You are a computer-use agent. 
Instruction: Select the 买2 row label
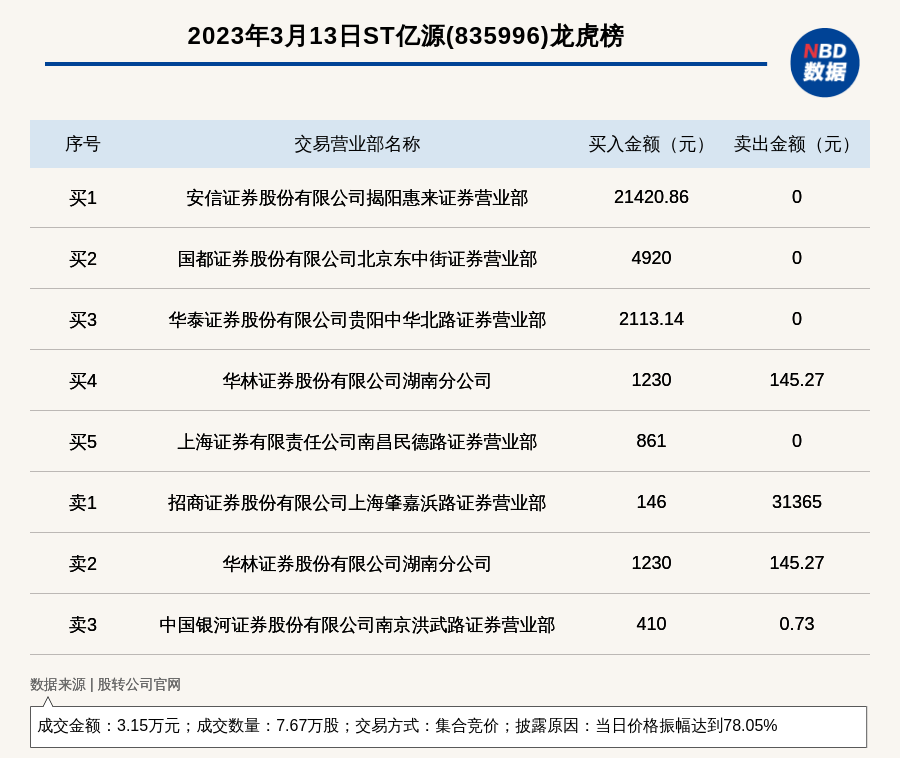click(x=83, y=259)
